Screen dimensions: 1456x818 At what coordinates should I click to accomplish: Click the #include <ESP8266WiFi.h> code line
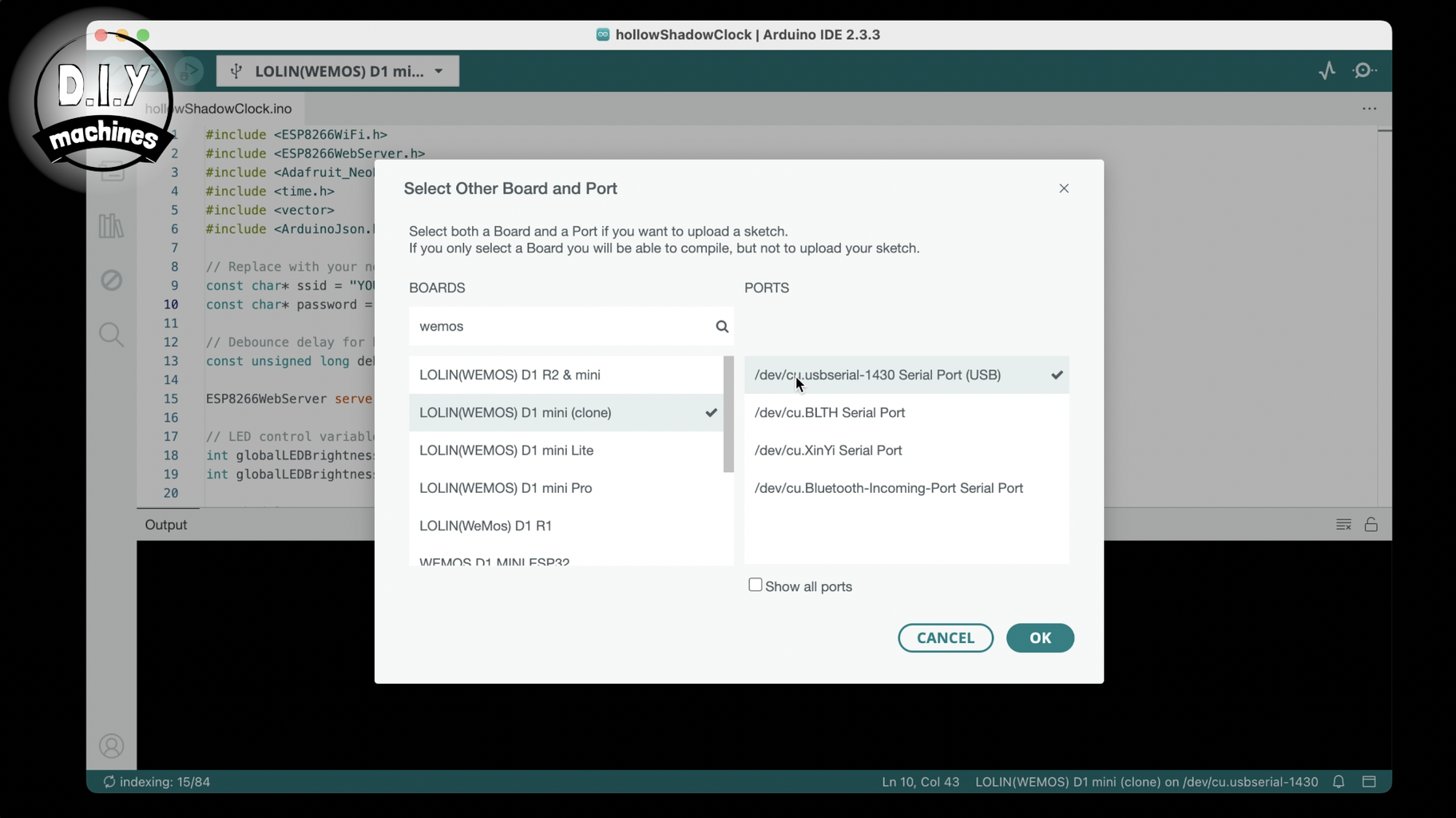tap(296, 134)
